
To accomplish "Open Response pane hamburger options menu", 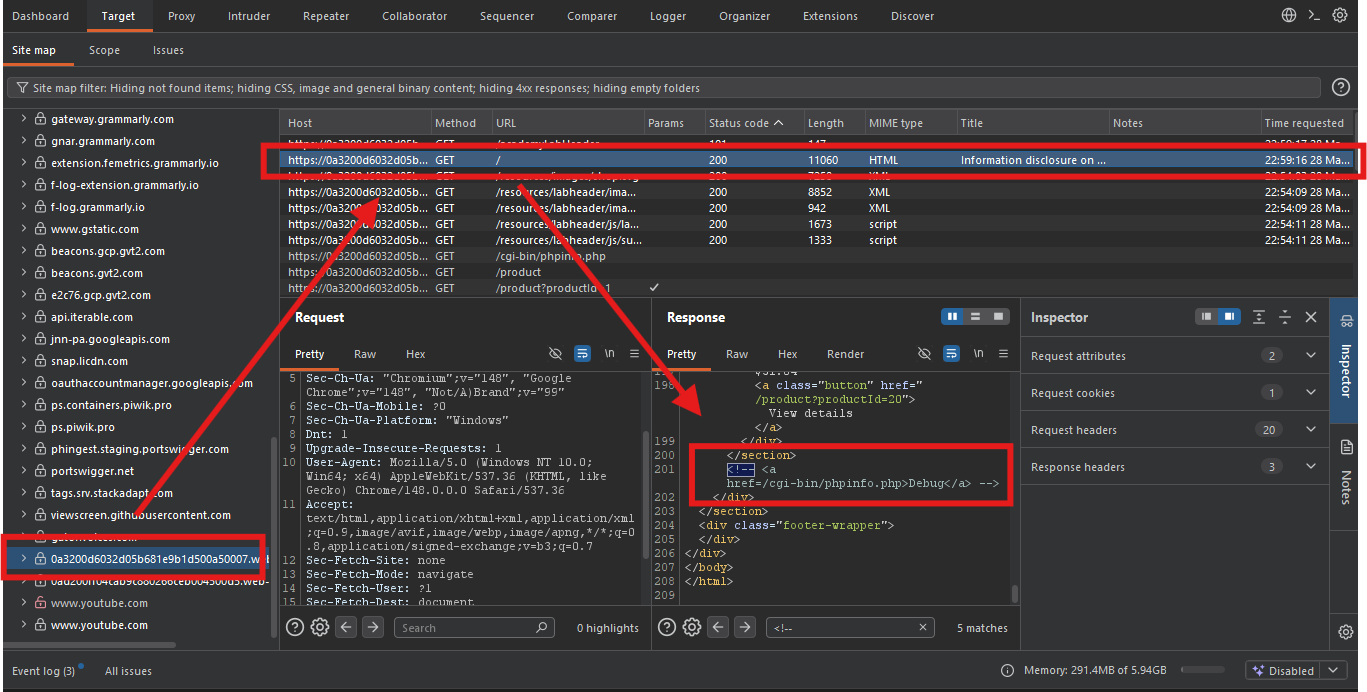I will coord(1004,354).
